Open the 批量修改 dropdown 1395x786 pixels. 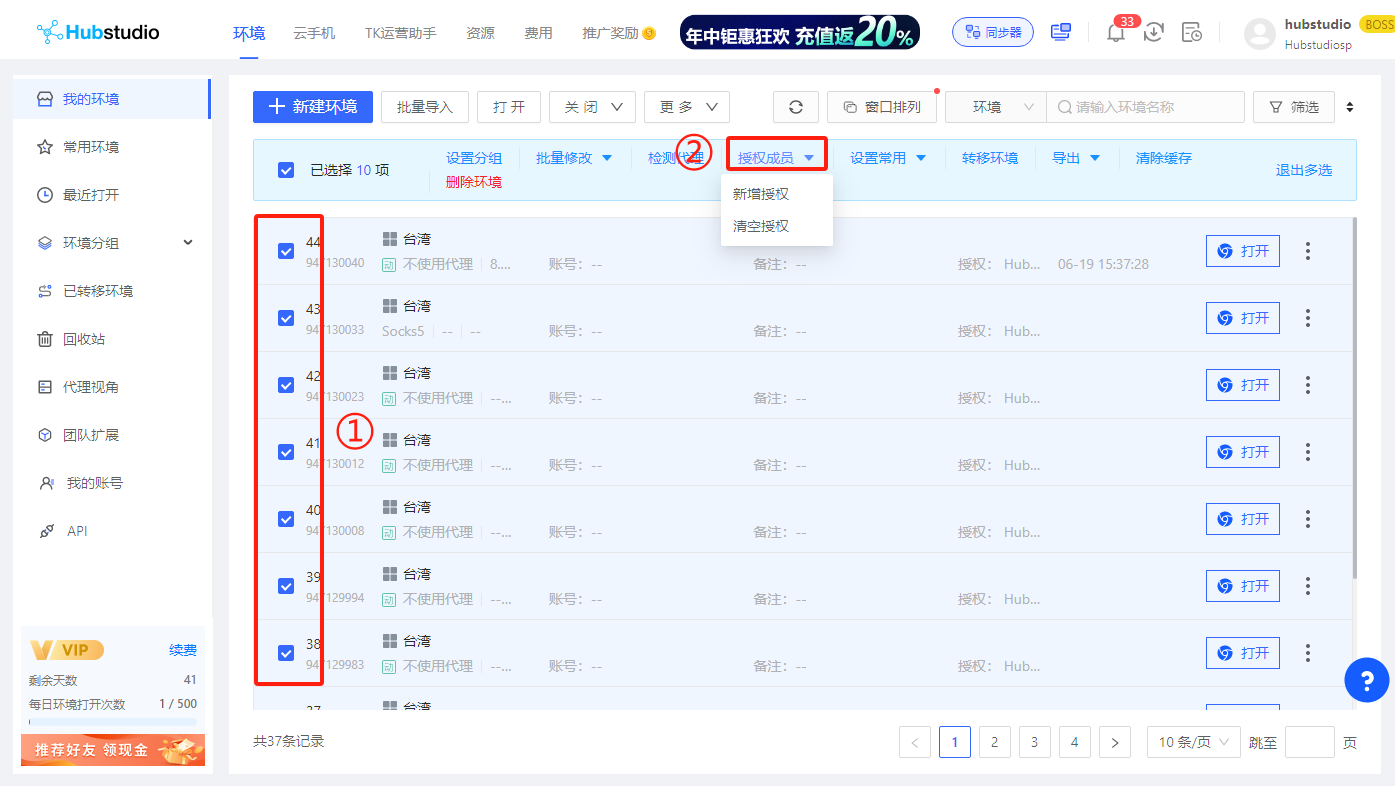[x=574, y=158]
